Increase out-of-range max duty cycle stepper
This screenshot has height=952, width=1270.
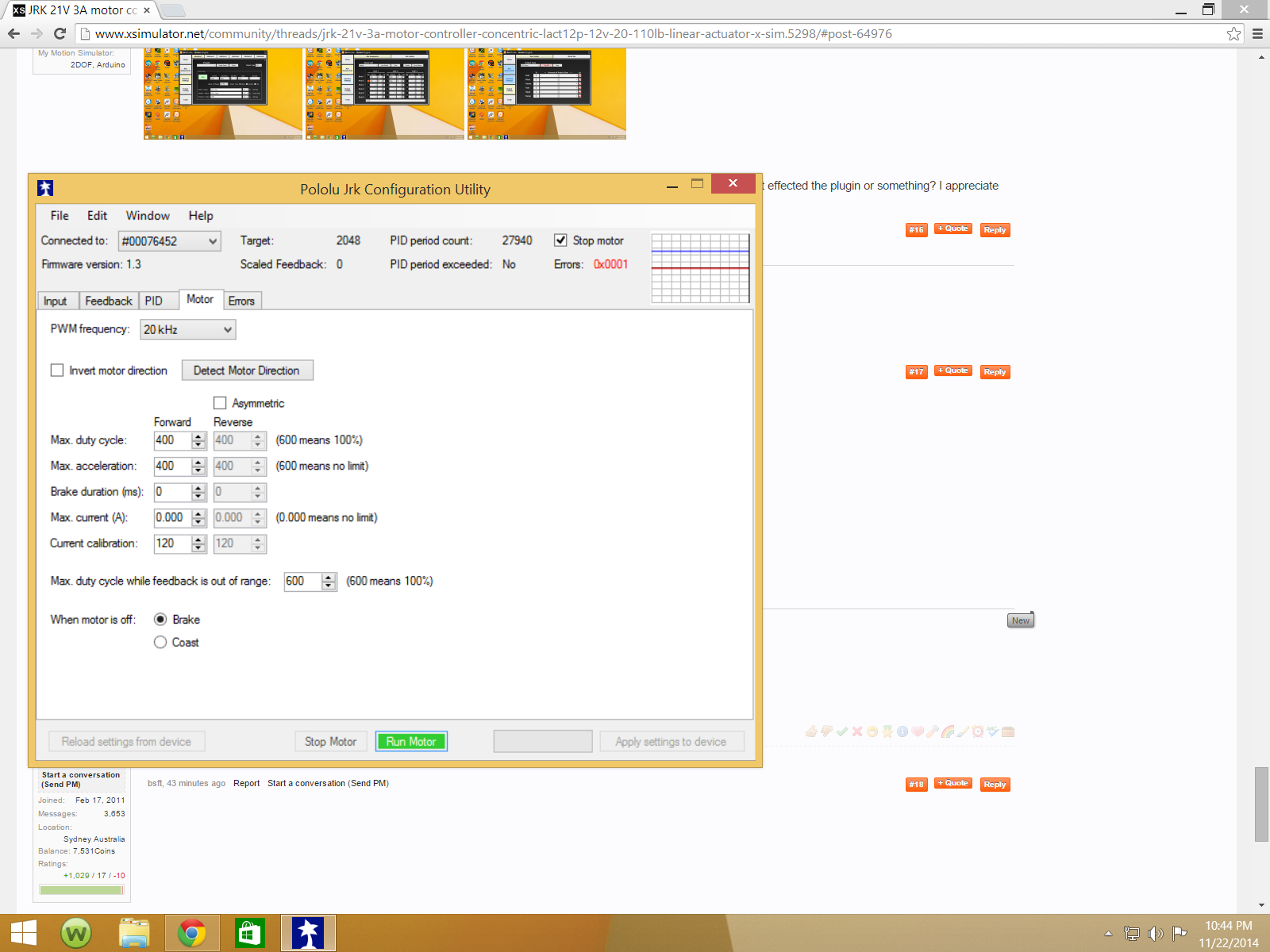(x=329, y=578)
